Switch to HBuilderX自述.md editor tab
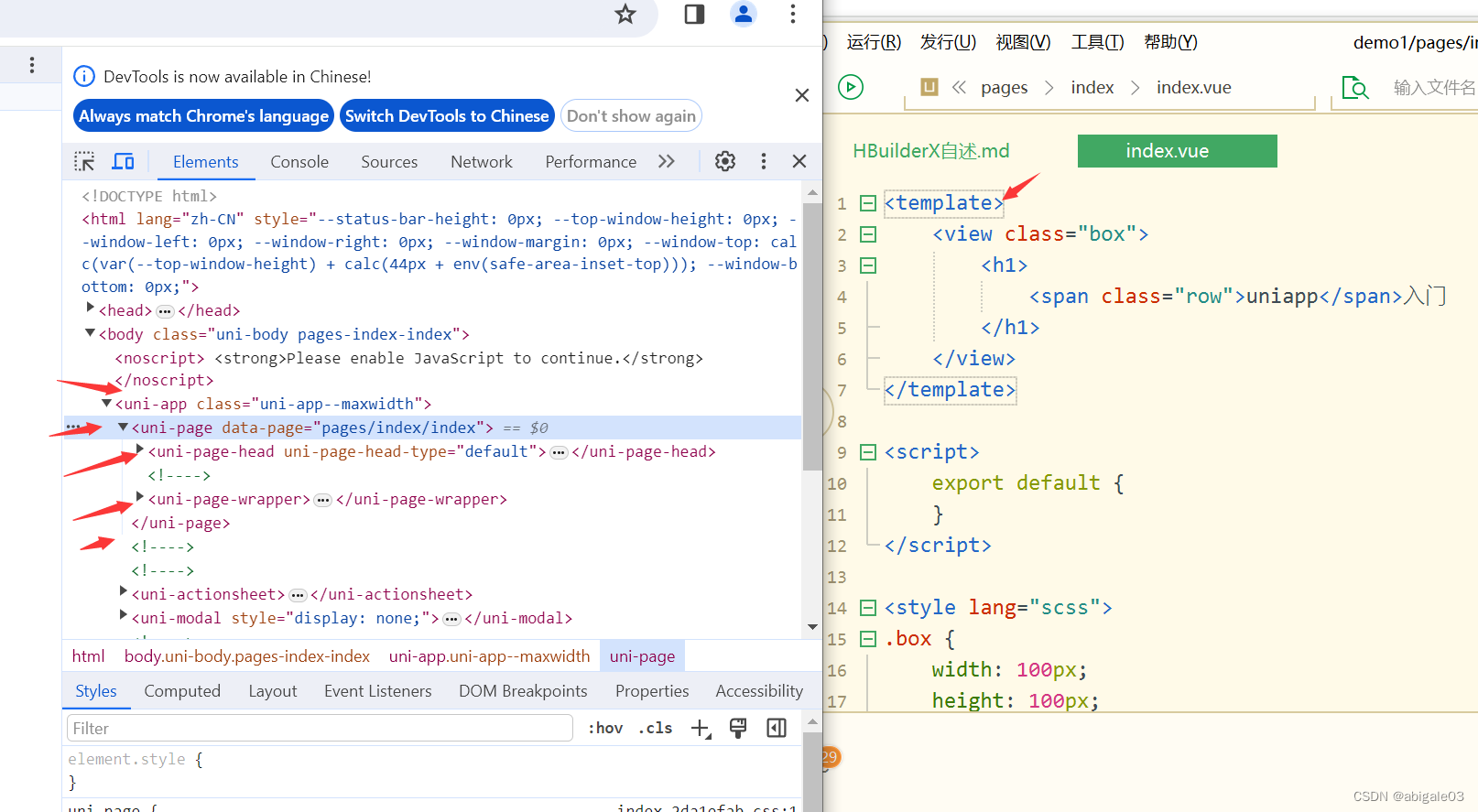This screenshot has width=1478, height=812. point(931,151)
